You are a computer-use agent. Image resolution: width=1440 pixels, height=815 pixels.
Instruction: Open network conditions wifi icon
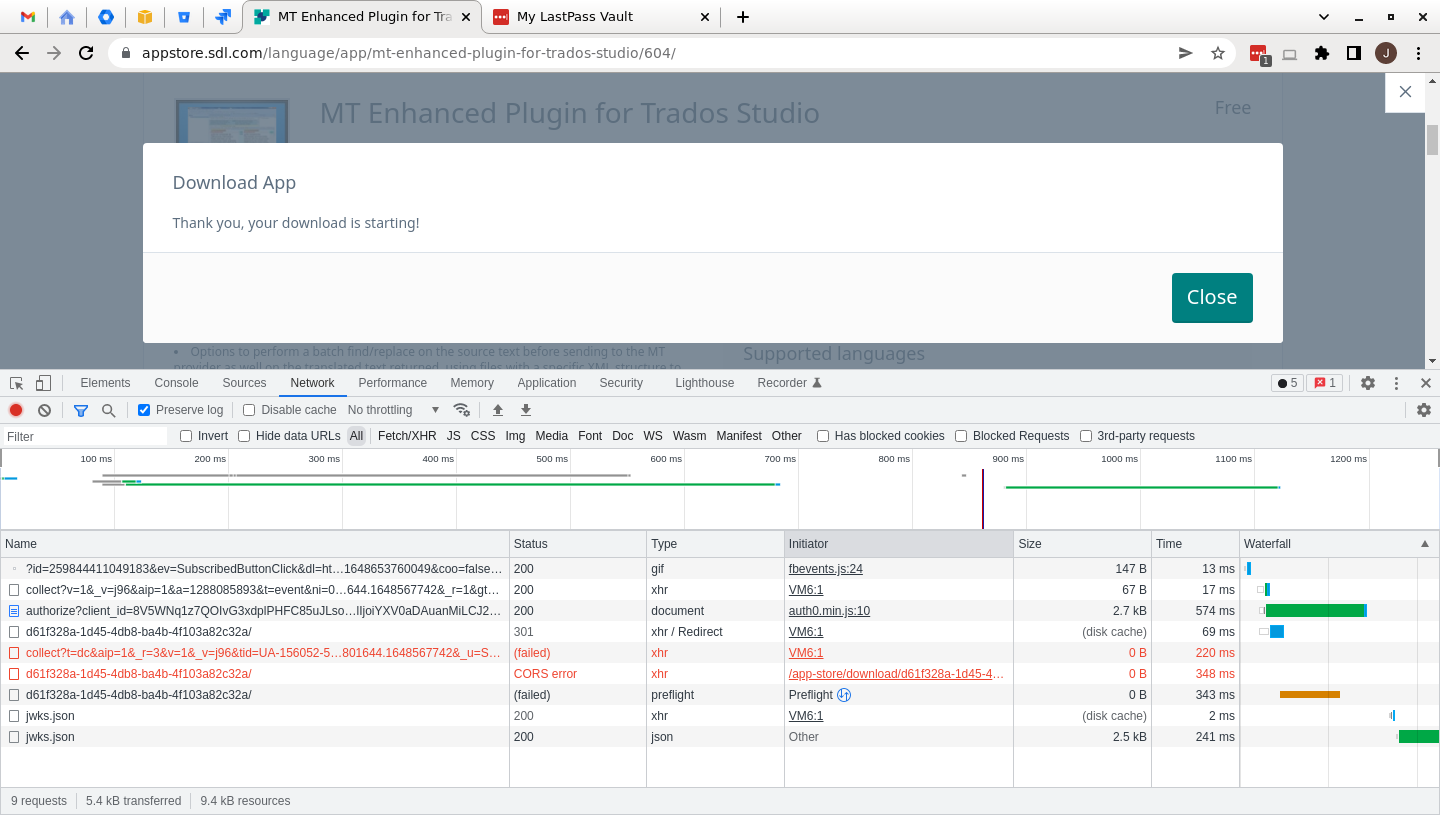[461, 410]
